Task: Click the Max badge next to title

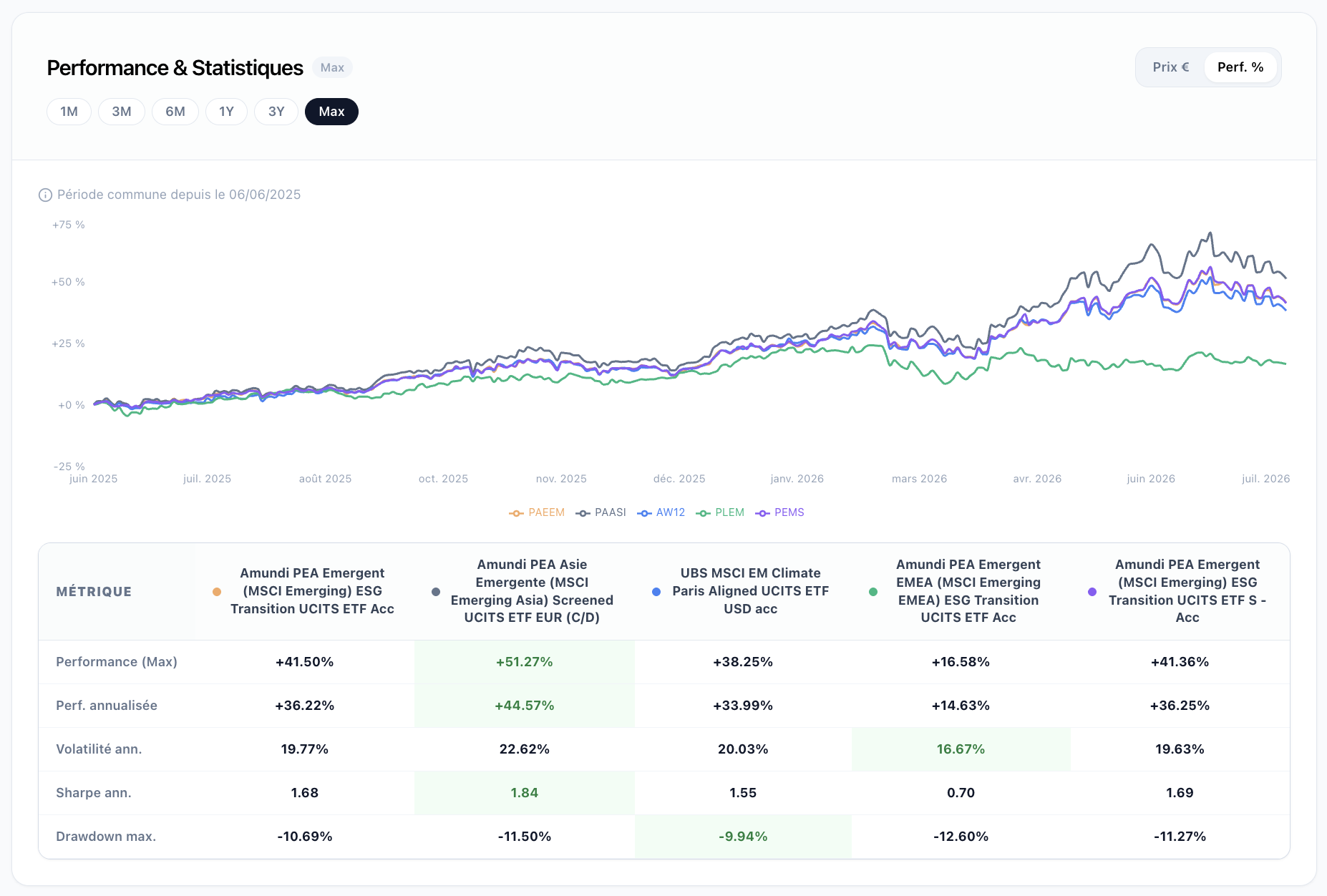Action: click(x=332, y=67)
